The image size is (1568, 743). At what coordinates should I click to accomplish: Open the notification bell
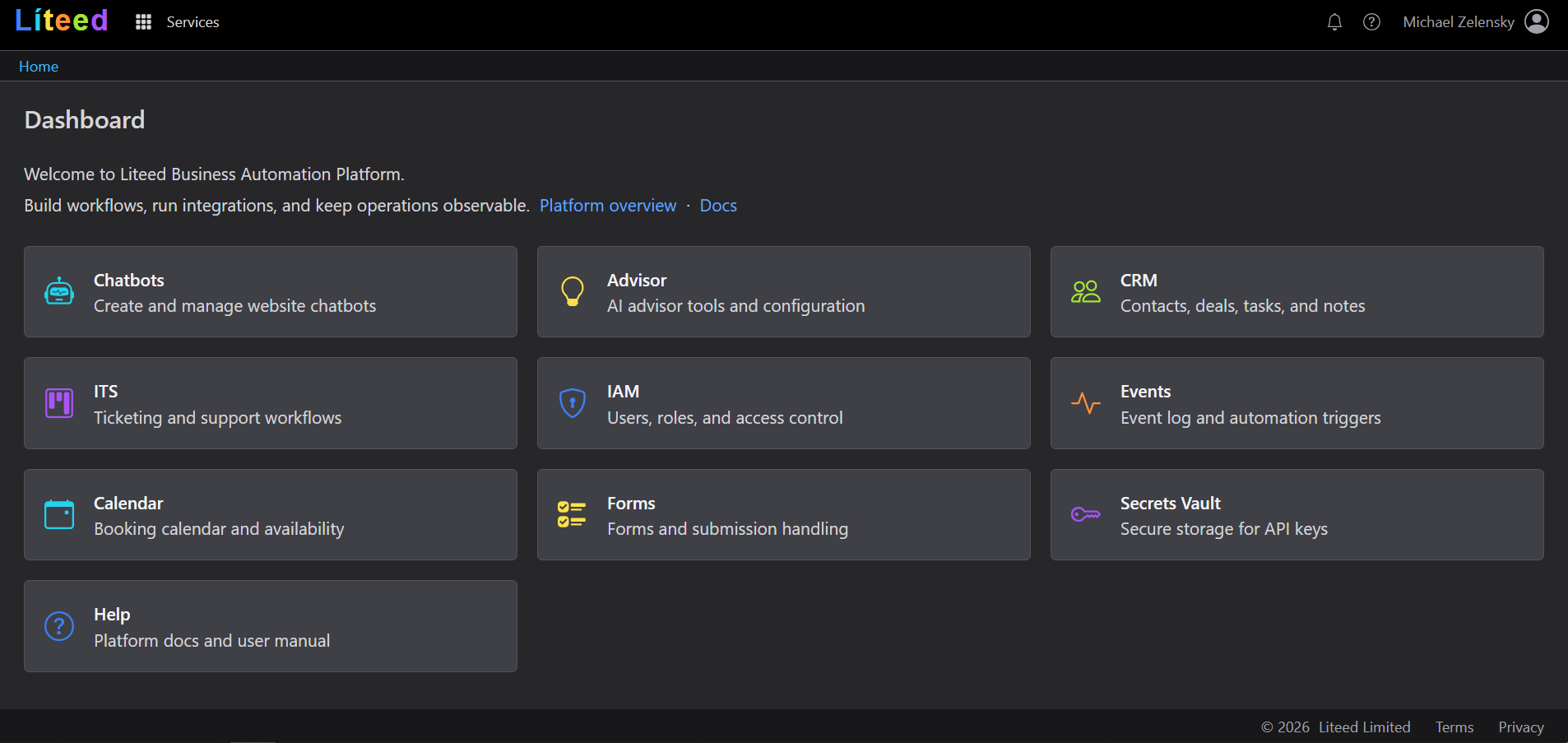tap(1334, 22)
